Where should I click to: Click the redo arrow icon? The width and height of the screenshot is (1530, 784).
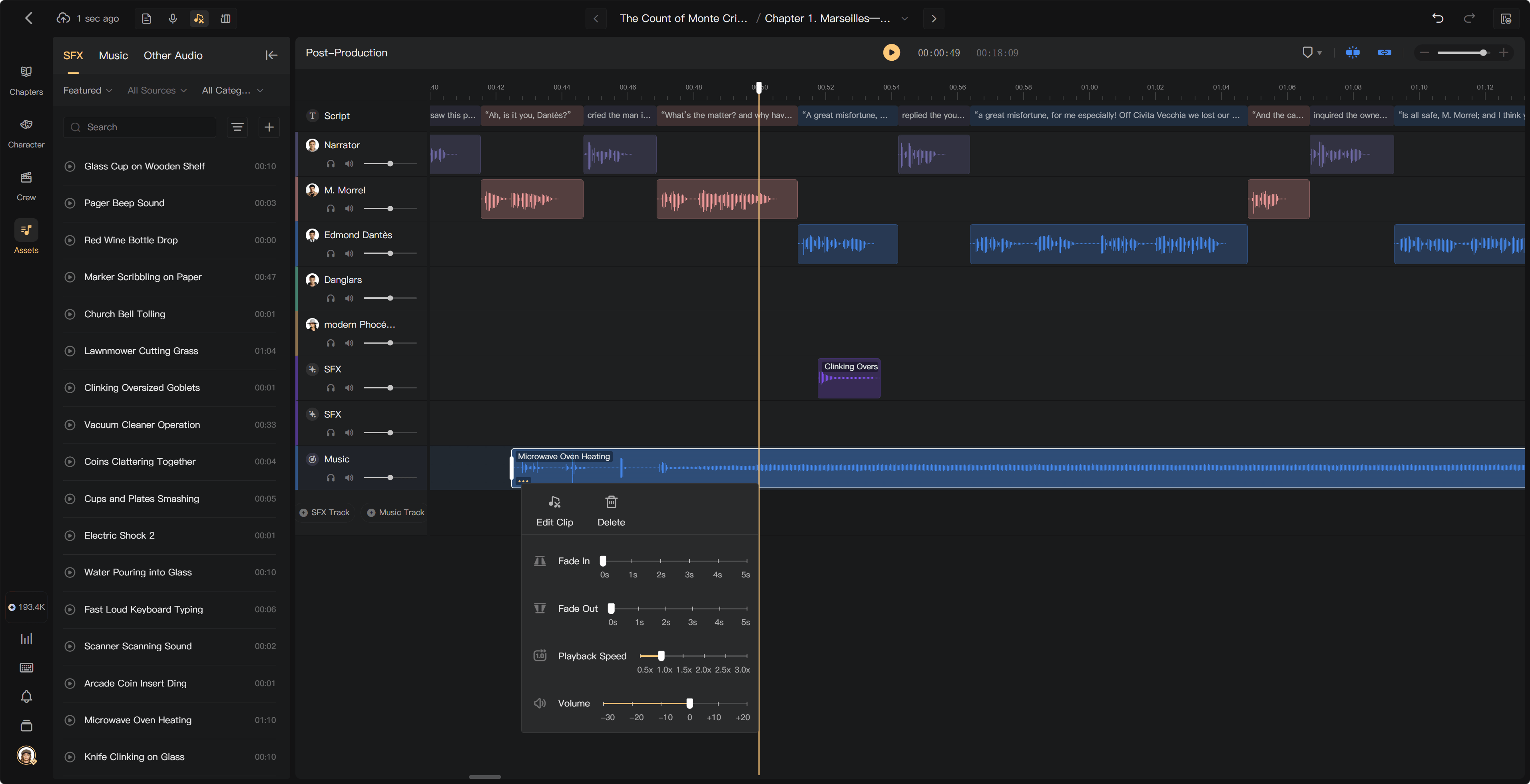click(1469, 18)
